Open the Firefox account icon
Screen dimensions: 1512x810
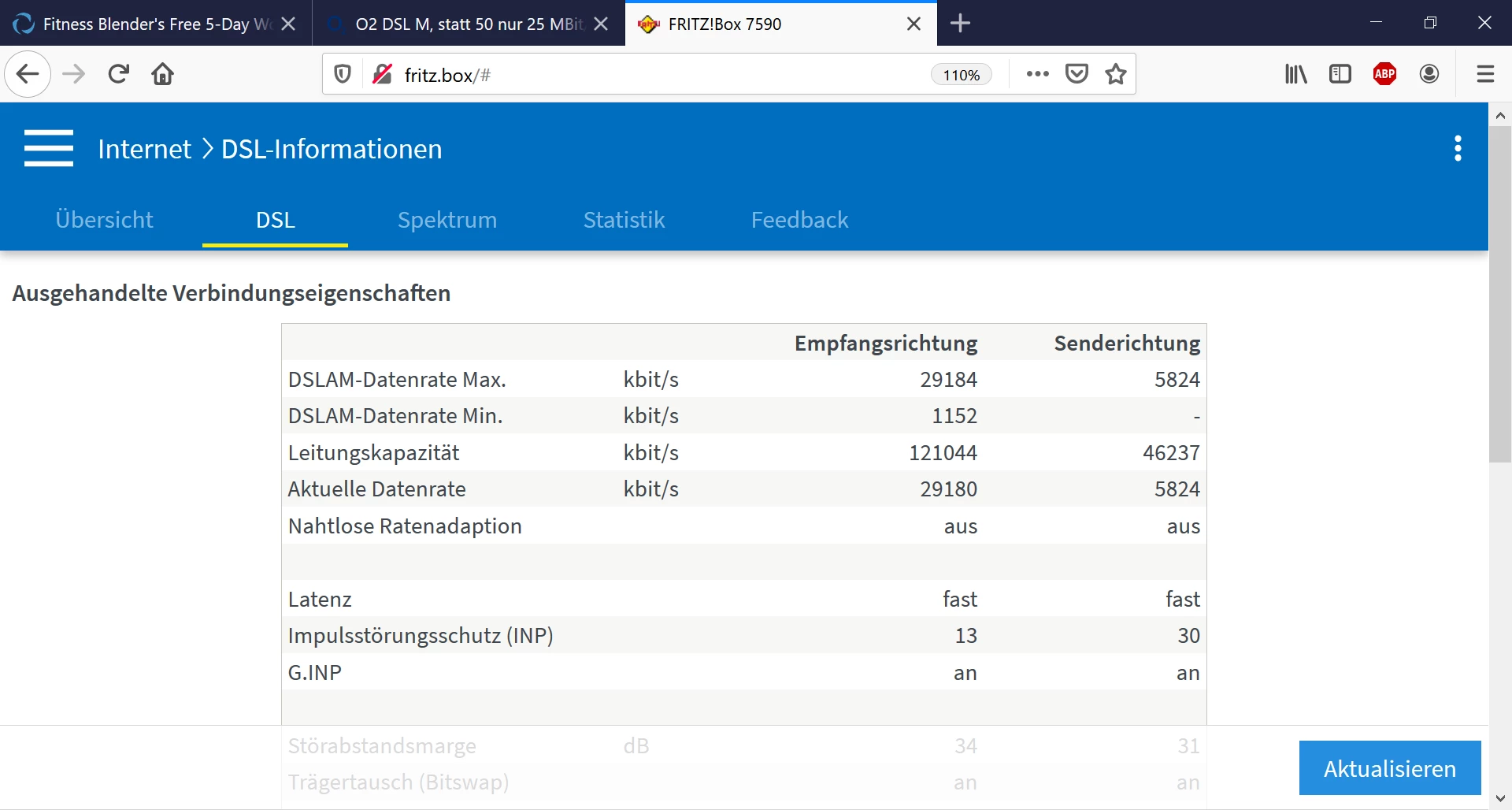1429,74
